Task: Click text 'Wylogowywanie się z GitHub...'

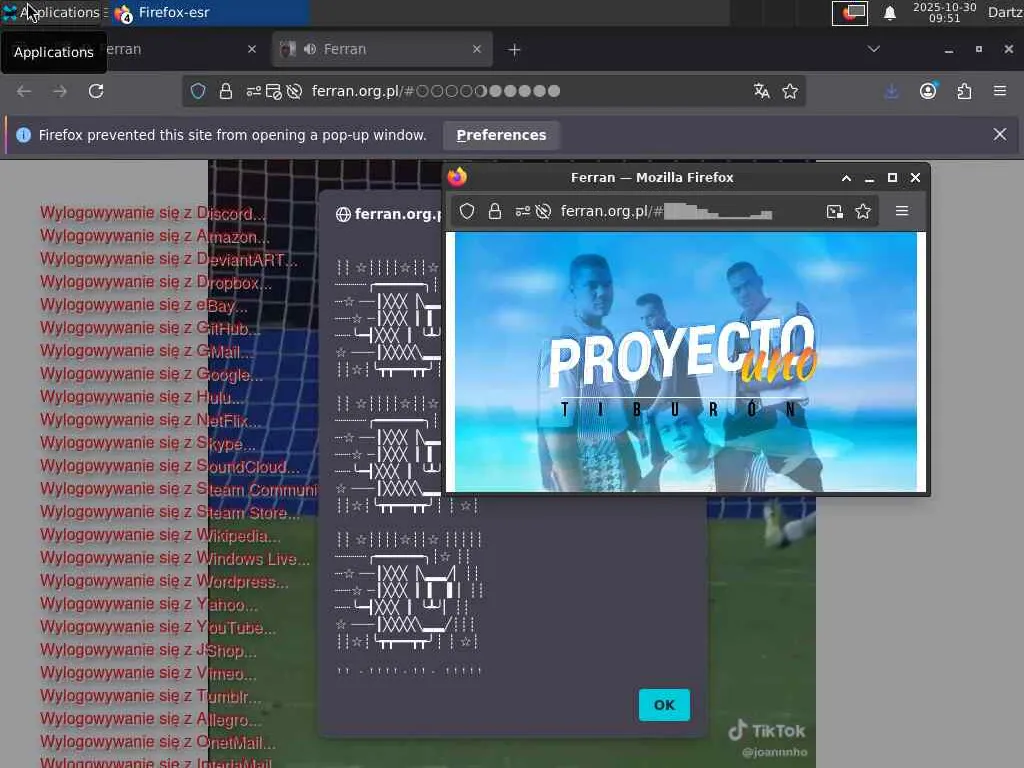Action: (x=150, y=328)
